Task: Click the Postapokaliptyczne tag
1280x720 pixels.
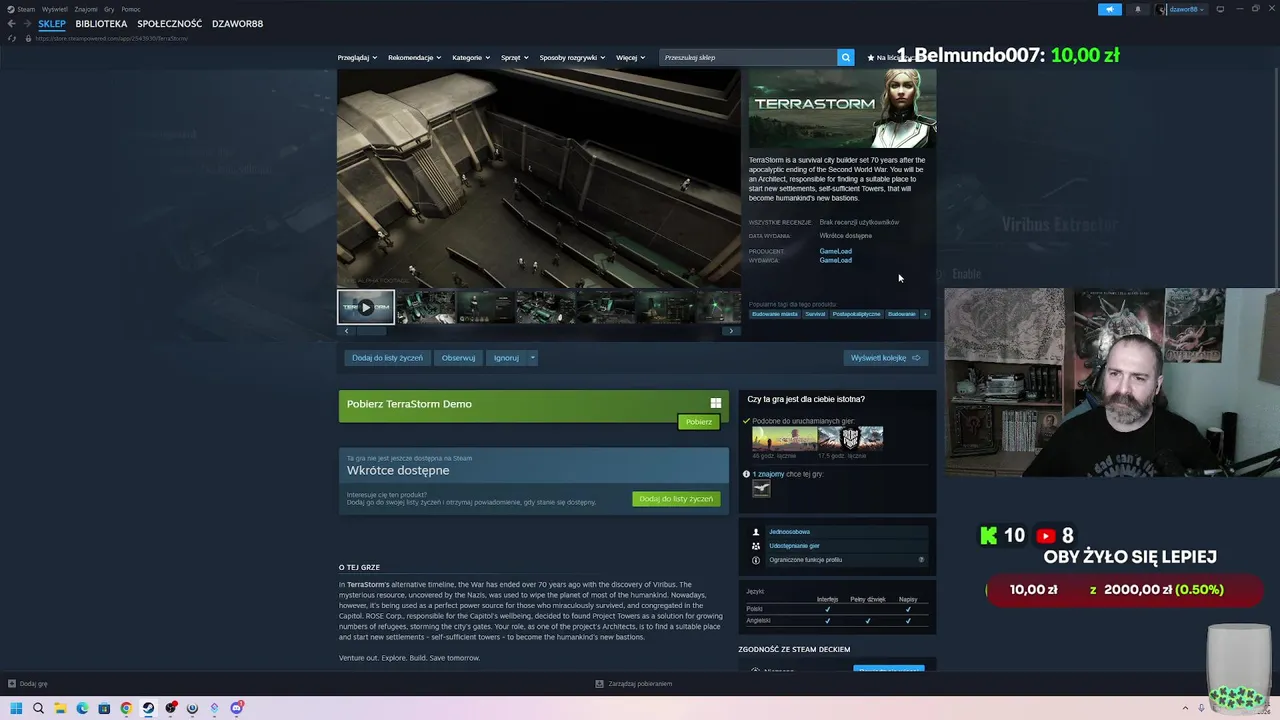Action: pyautogui.click(x=857, y=314)
